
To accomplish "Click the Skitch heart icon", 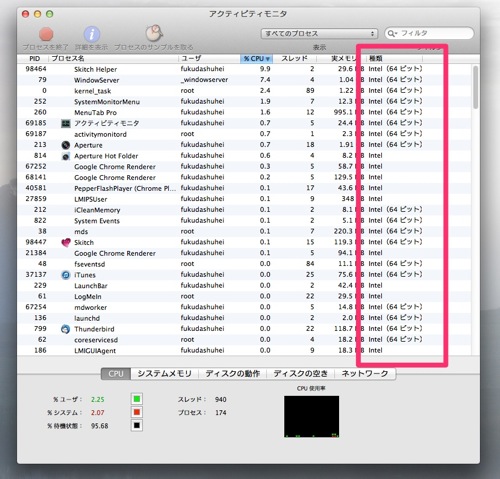I will (x=66, y=242).
